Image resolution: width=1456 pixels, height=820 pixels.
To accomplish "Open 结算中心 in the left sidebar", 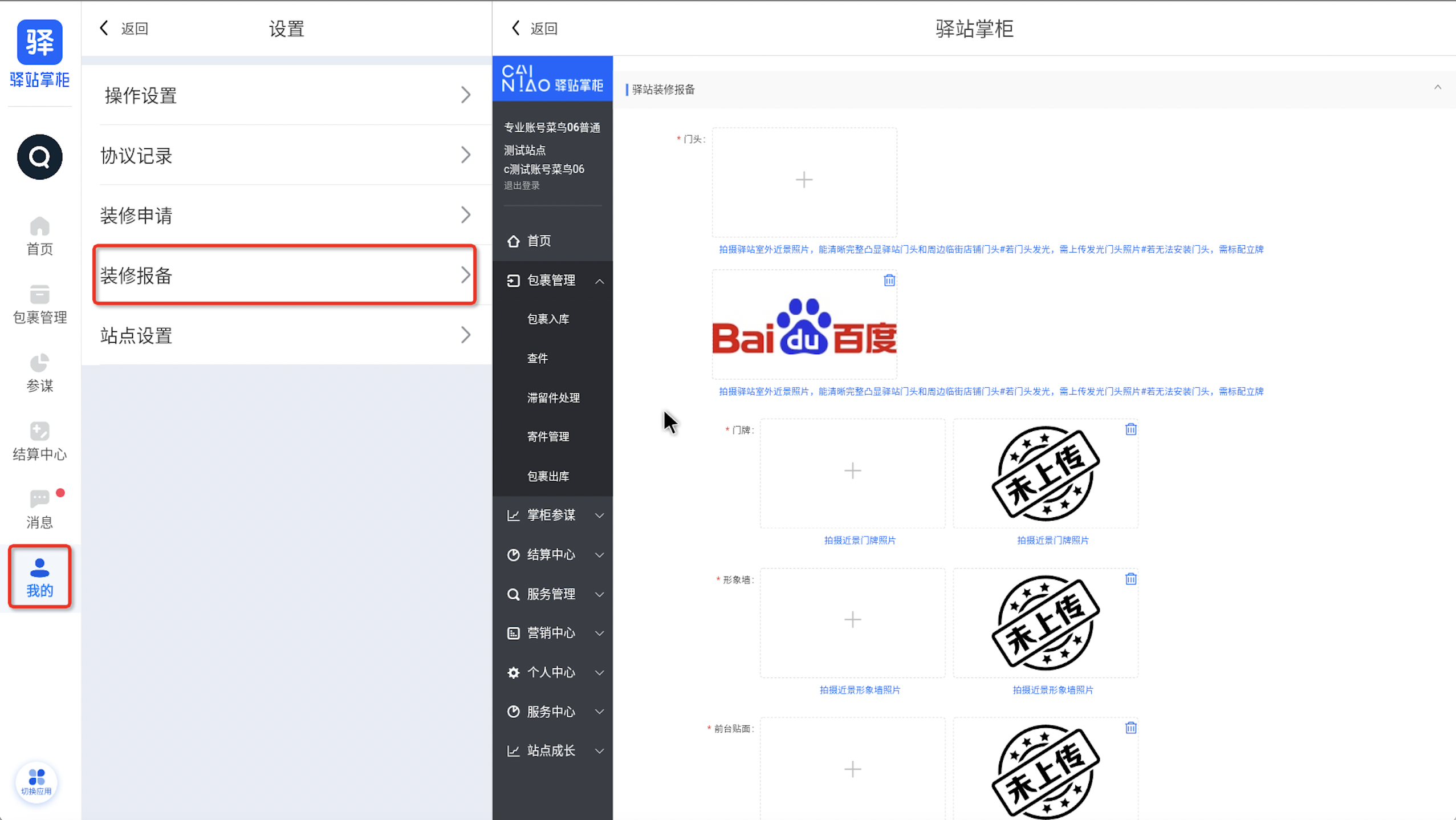I will [x=39, y=441].
